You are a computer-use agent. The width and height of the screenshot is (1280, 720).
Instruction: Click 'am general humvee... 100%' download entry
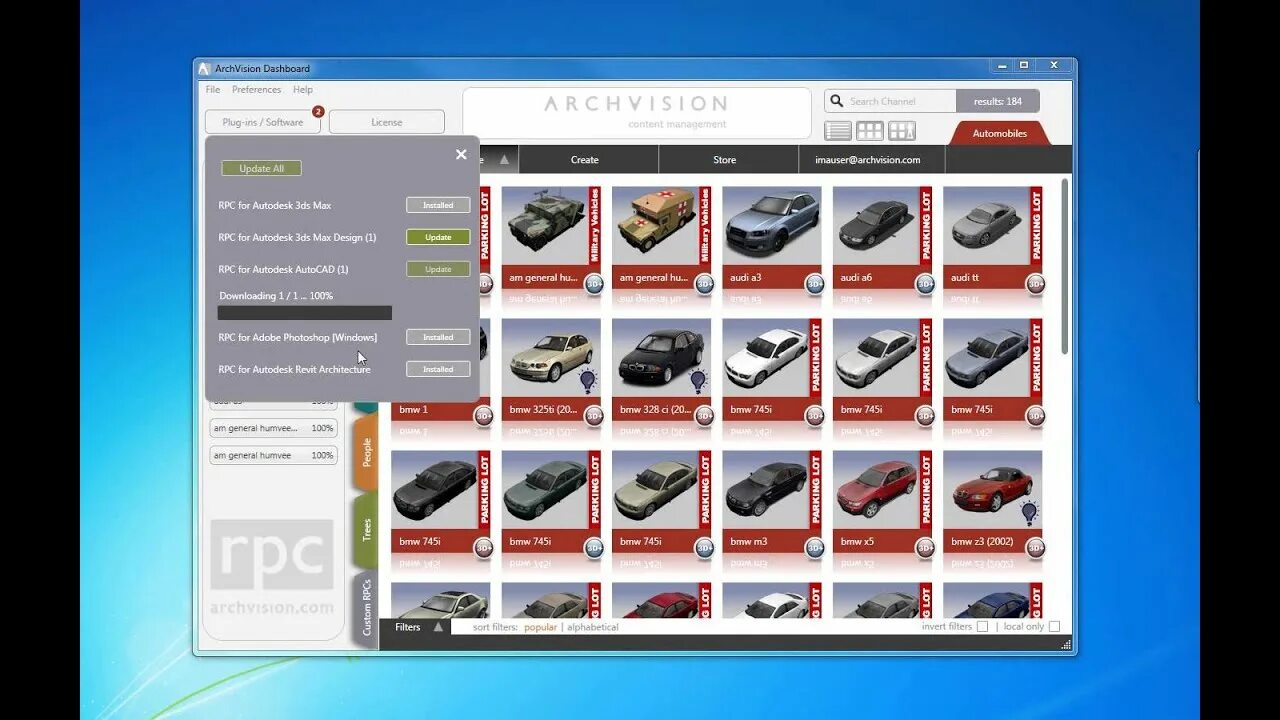click(274, 428)
